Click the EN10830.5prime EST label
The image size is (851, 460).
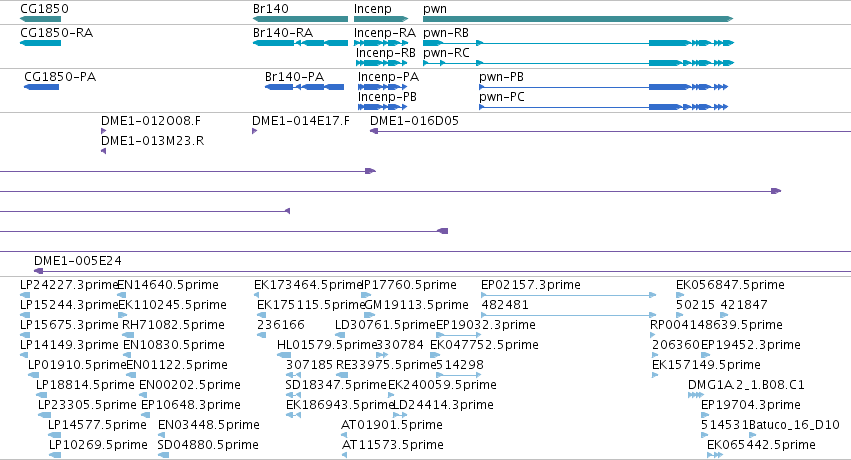[x=174, y=345]
